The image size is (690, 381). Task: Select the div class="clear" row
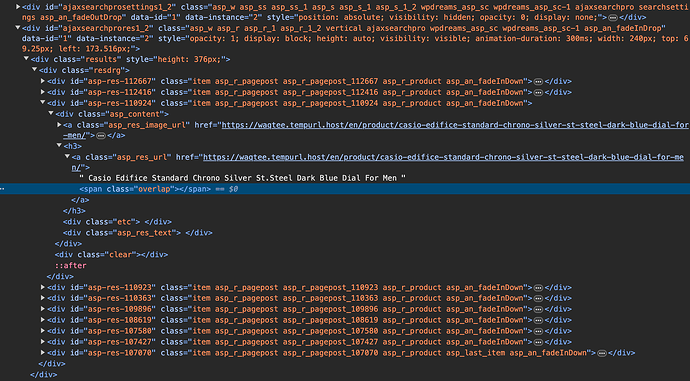(111, 254)
